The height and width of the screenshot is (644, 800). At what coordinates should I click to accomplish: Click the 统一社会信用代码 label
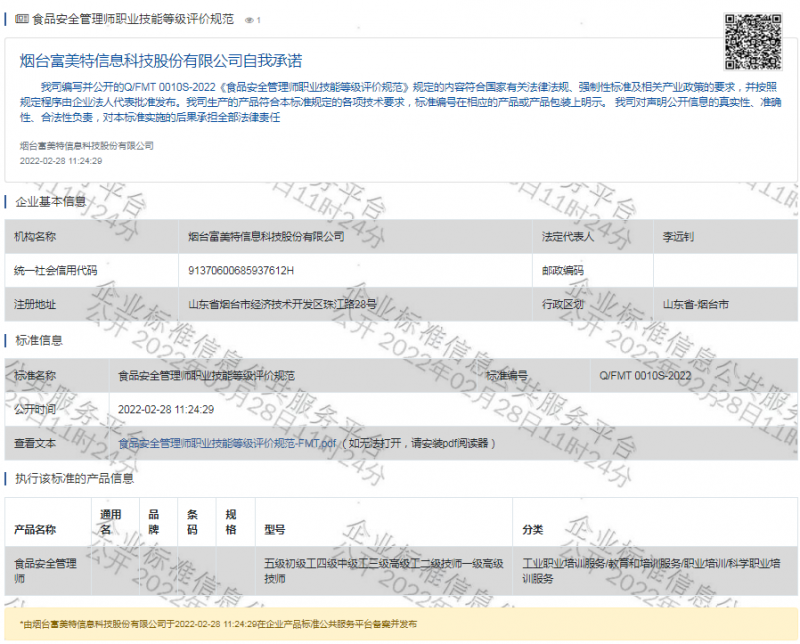[55, 270]
